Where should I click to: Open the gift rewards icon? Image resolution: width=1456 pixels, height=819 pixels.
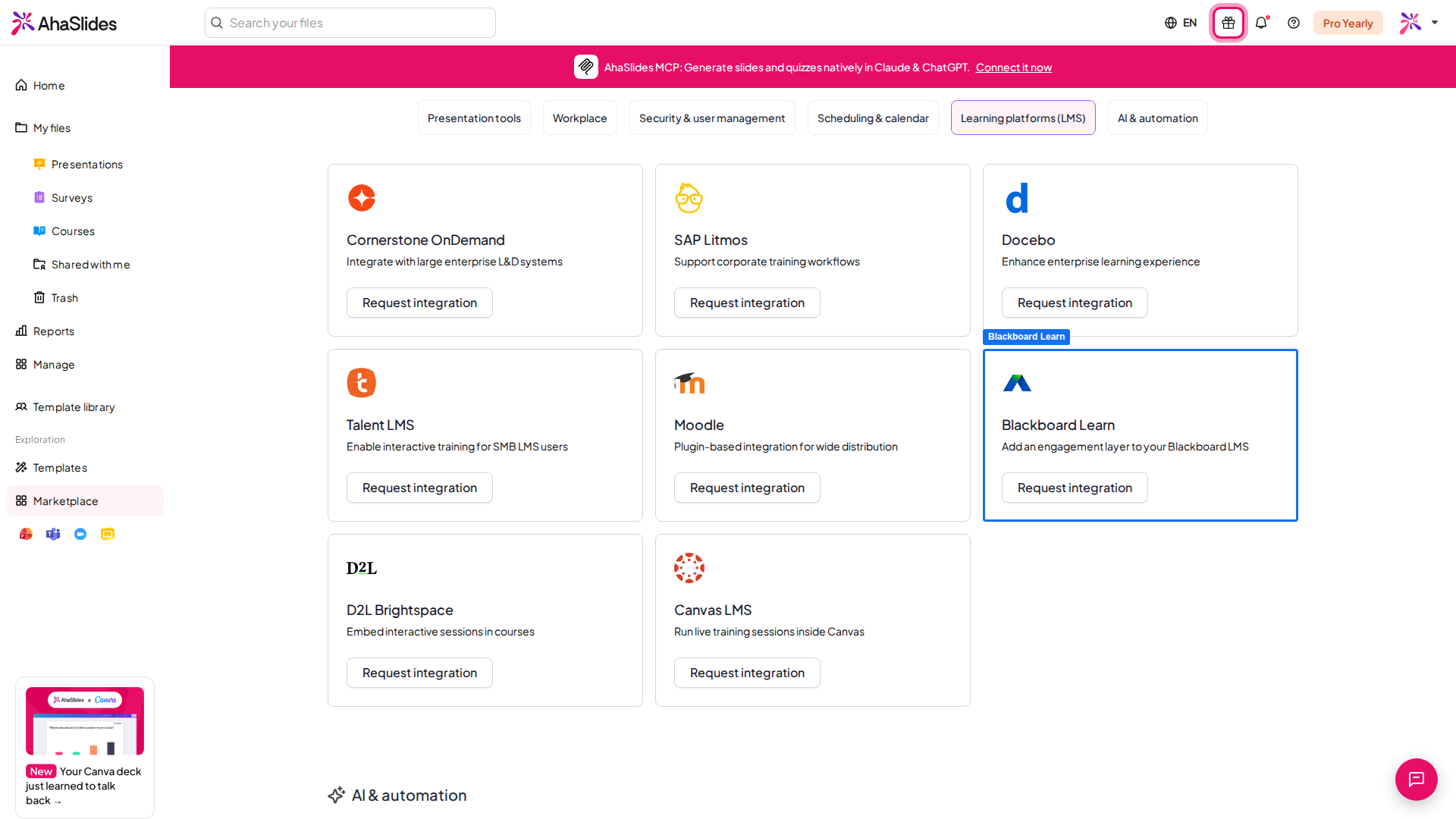pyautogui.click(x=1228, y=23)
